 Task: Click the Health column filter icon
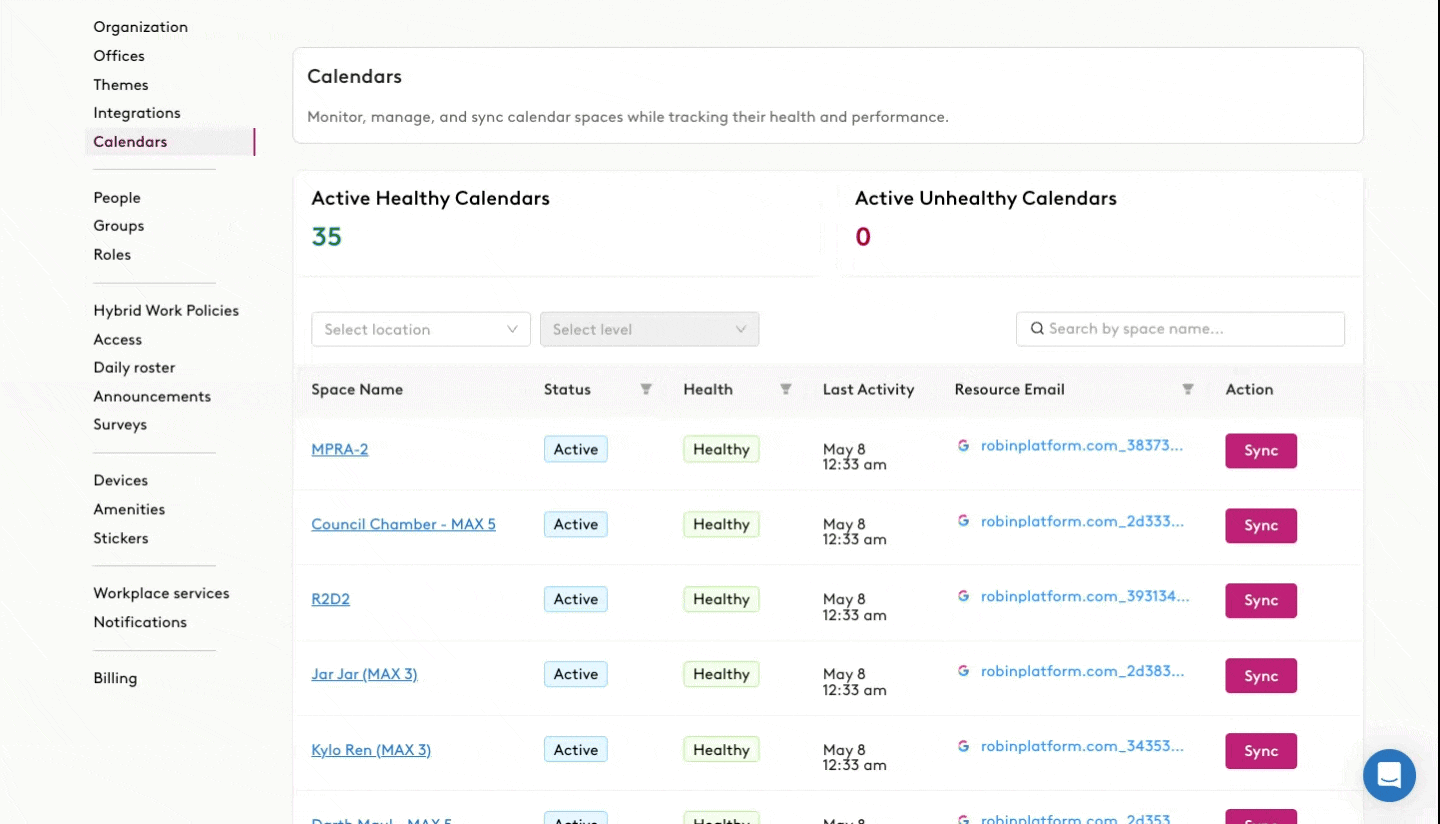click(x=786, y=389)
